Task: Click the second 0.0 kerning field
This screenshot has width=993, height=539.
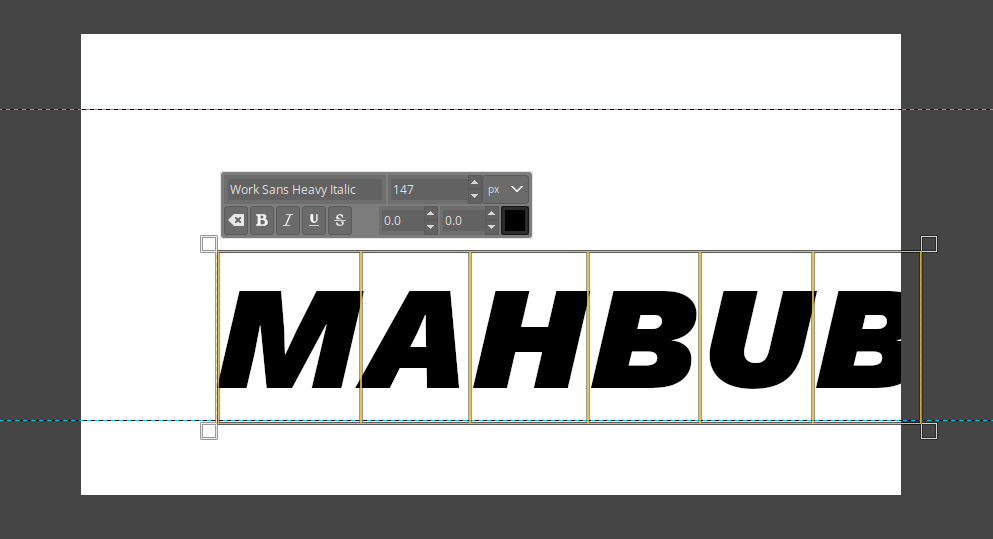Action: tap(463, 220)
